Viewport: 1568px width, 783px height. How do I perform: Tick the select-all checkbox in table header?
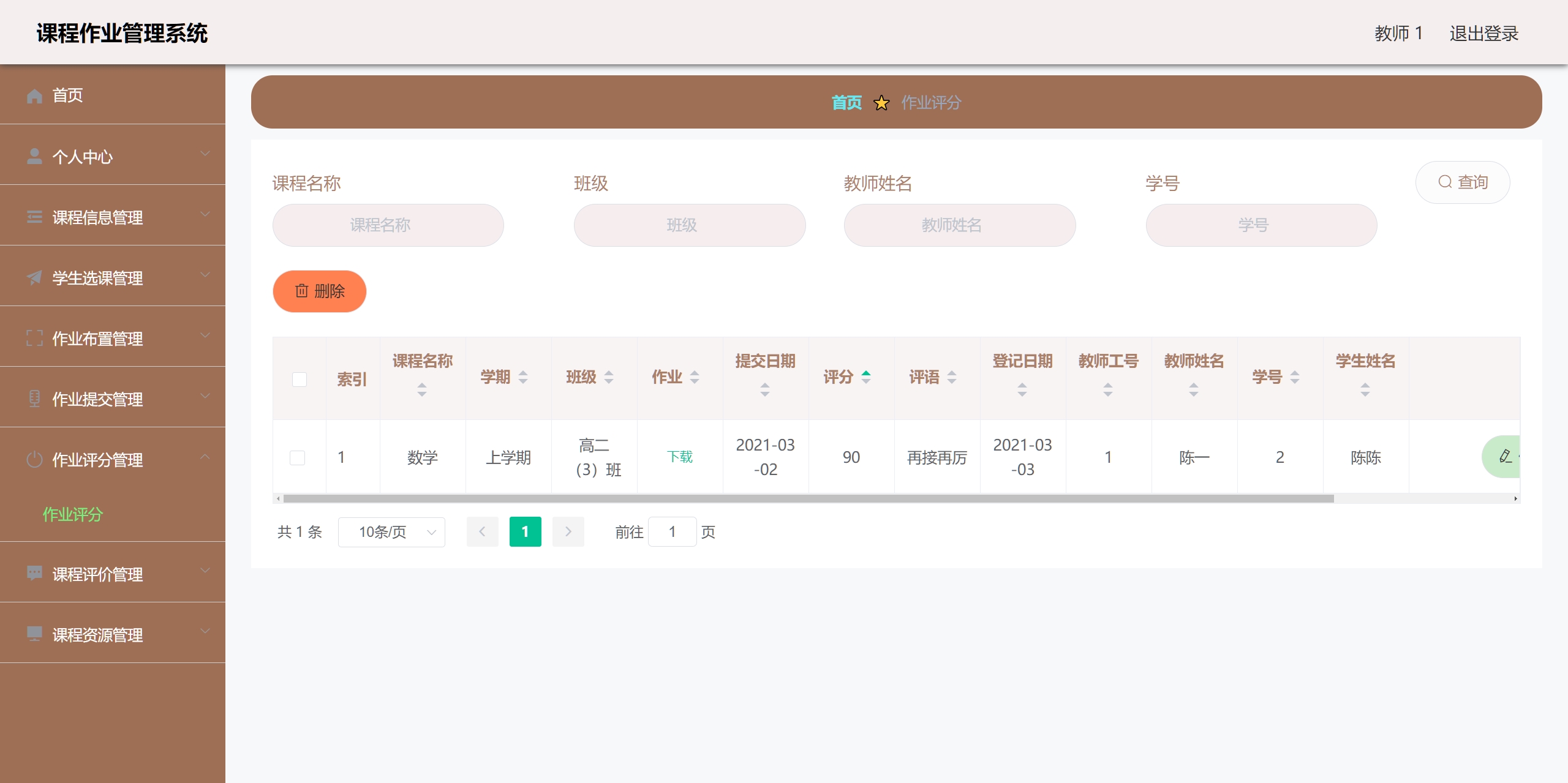coord(300,379)
